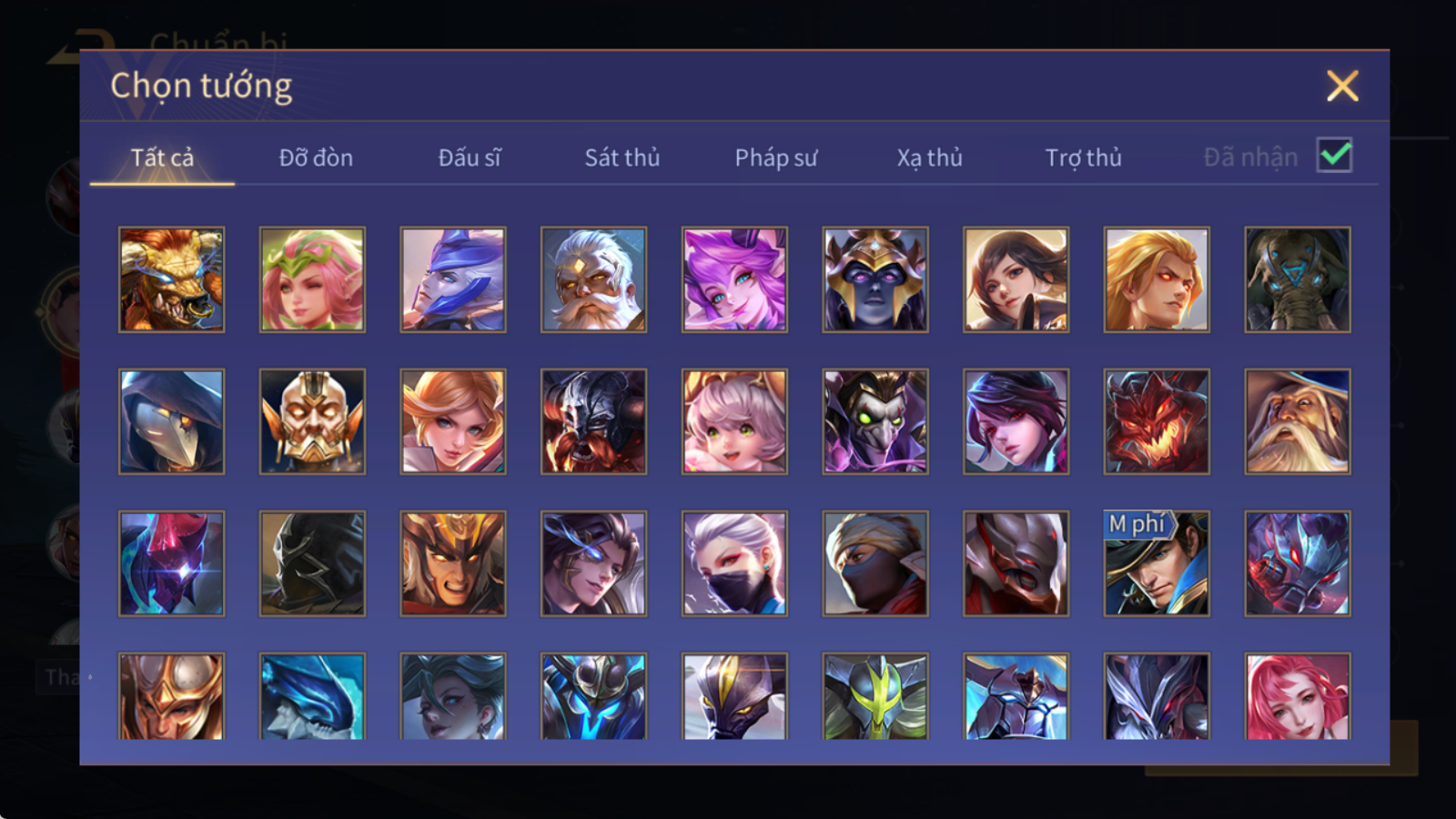Viewport: 1456px width, 819px height.
Task: Switch to the 'Đỡ đòn' tab
Action: coord(316,157)
